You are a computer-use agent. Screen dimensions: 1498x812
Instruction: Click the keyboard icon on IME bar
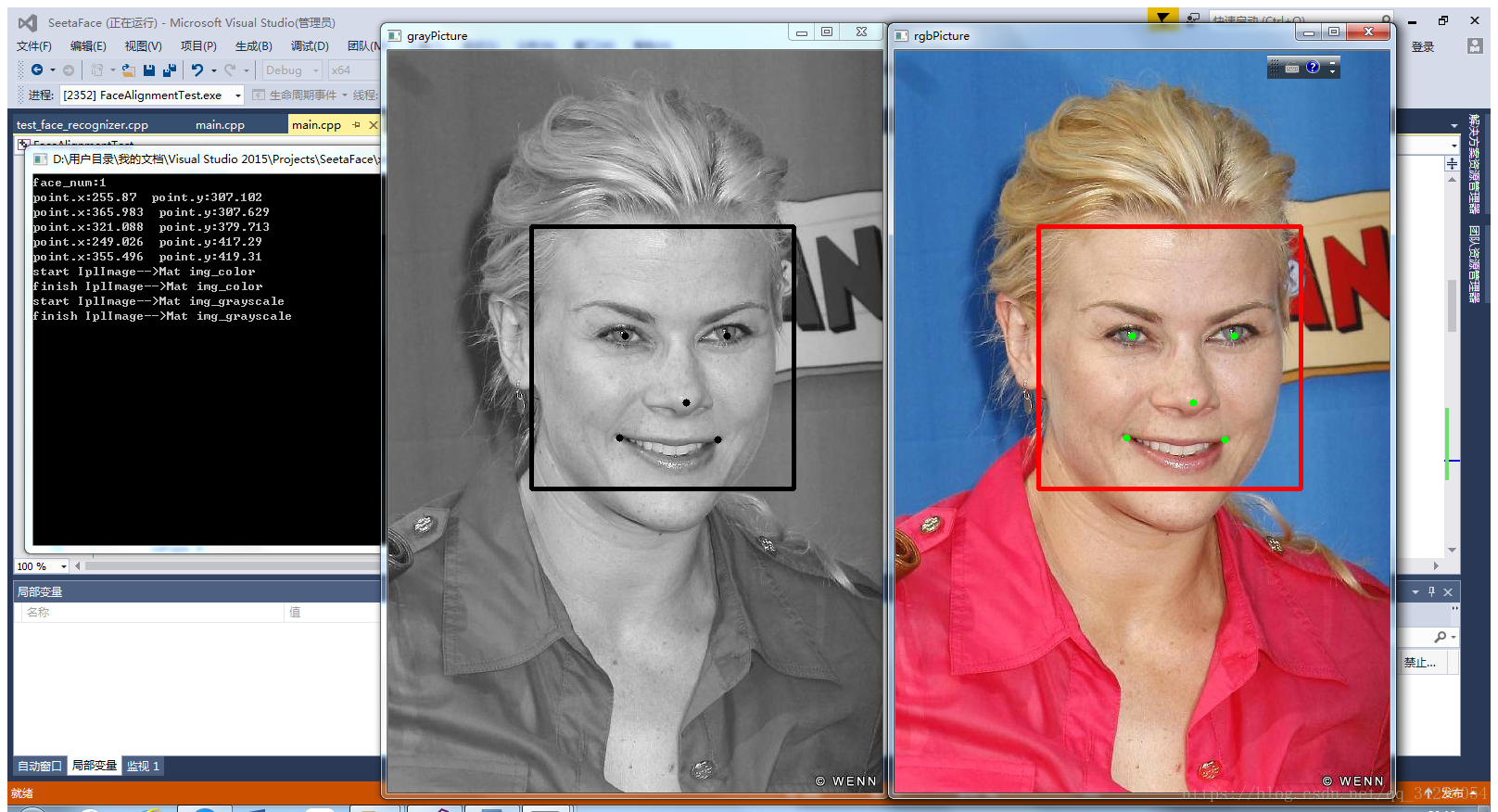coord(1291,68)
